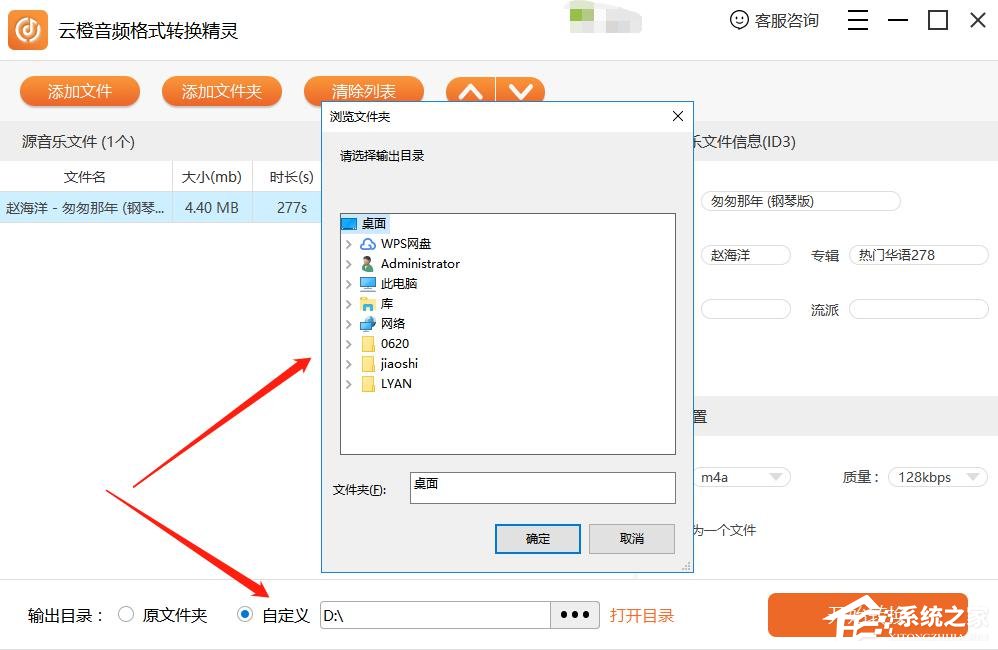Click the 清除列表 button
The width and height of the screenshot is (998, 650).
tap(364, 91)
